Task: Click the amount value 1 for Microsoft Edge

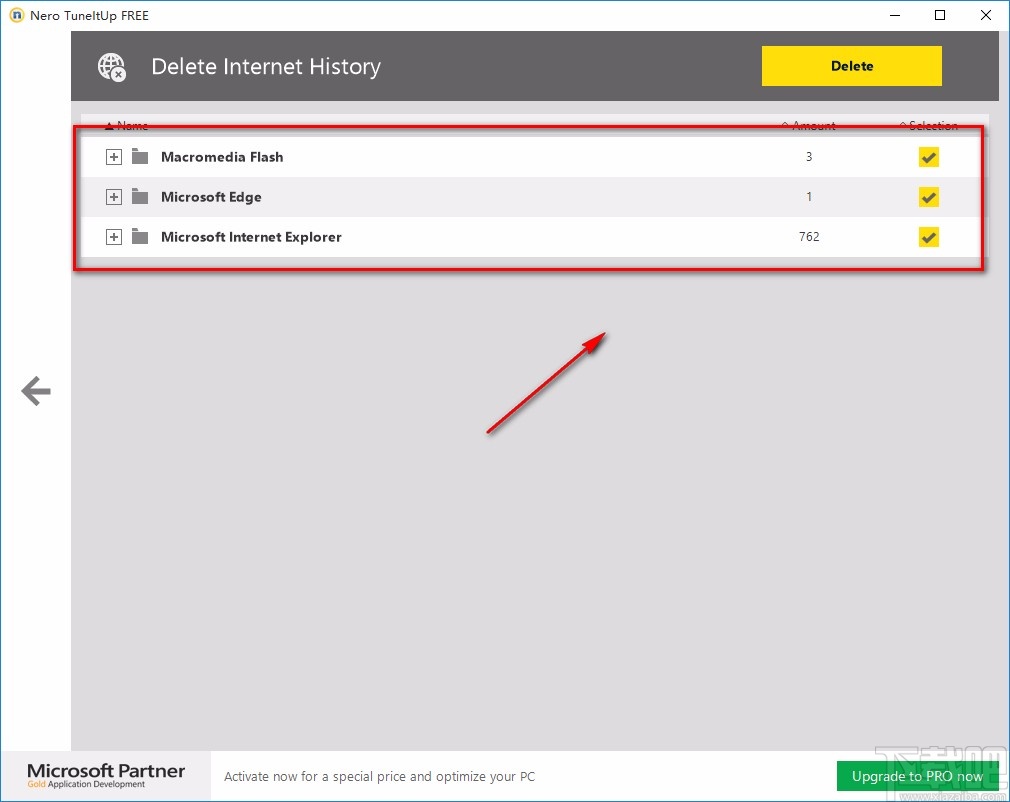Action: pos(809,196)
